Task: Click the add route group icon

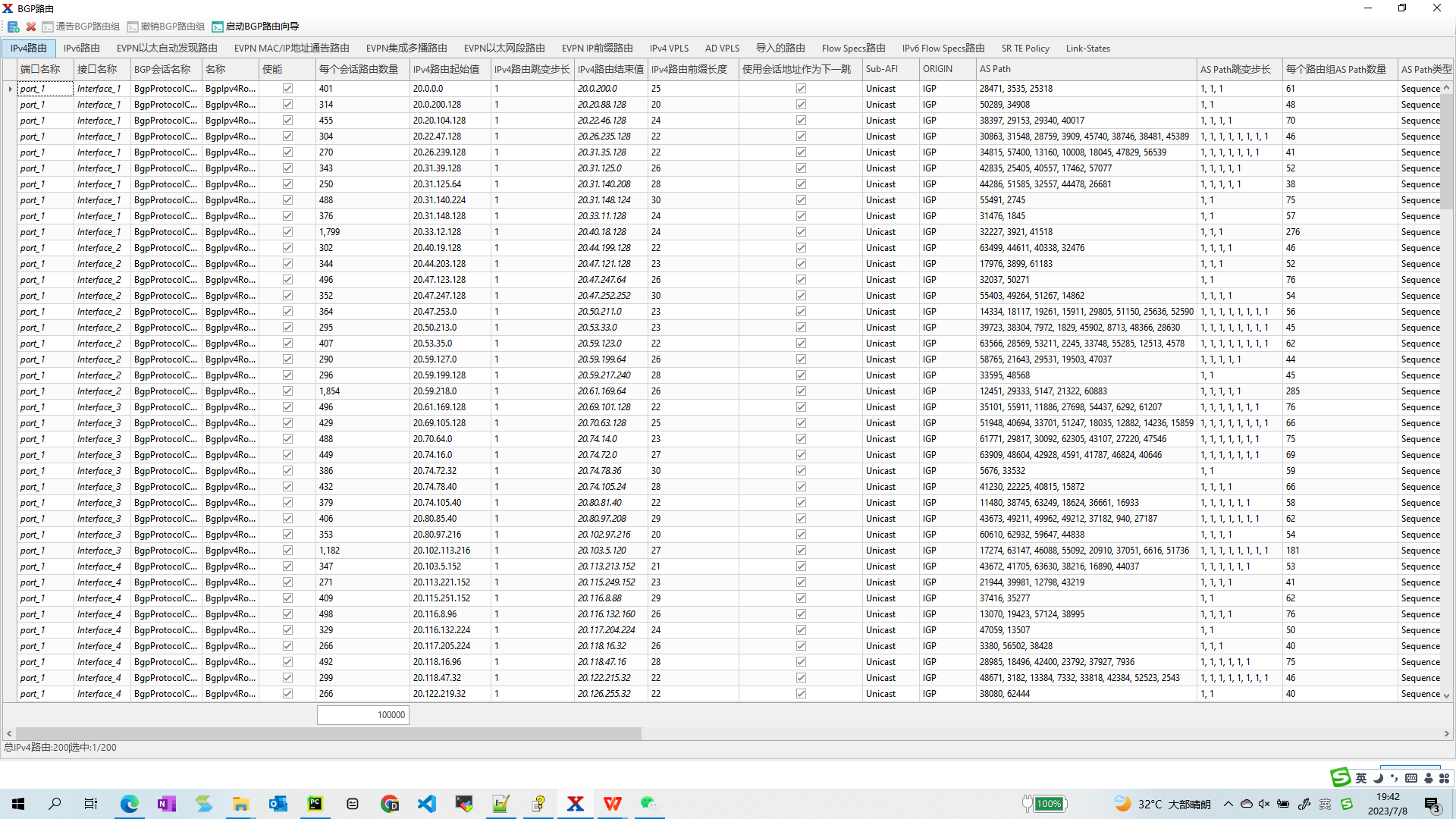Action: click(x=13, y=27)
